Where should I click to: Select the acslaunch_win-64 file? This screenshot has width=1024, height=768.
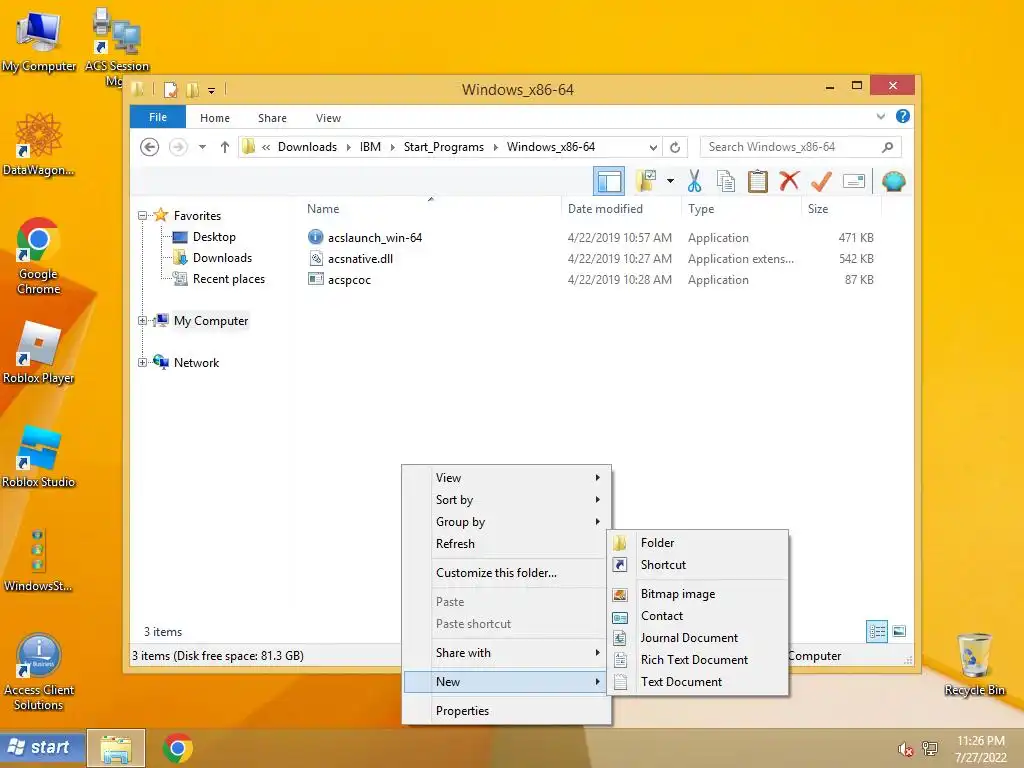coord(375,238)
